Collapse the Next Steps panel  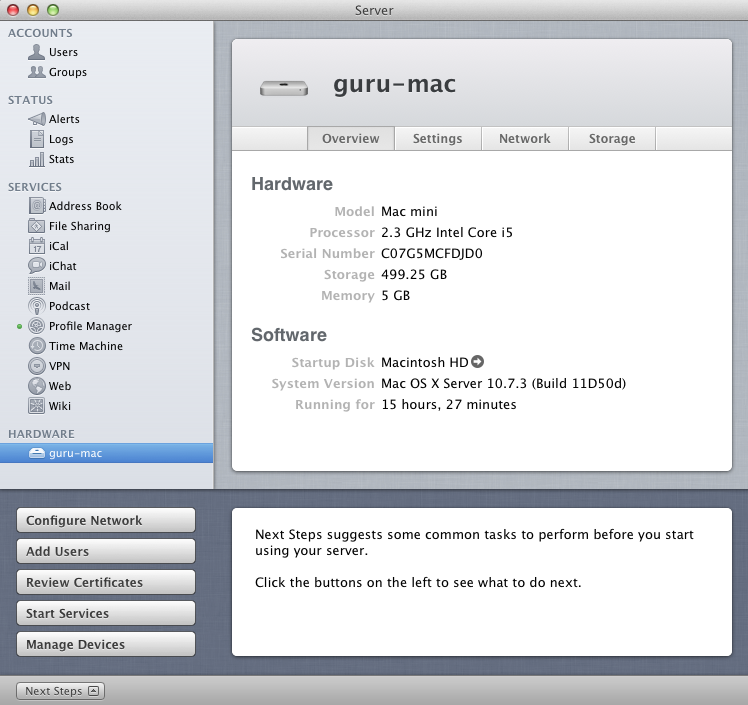61,691
